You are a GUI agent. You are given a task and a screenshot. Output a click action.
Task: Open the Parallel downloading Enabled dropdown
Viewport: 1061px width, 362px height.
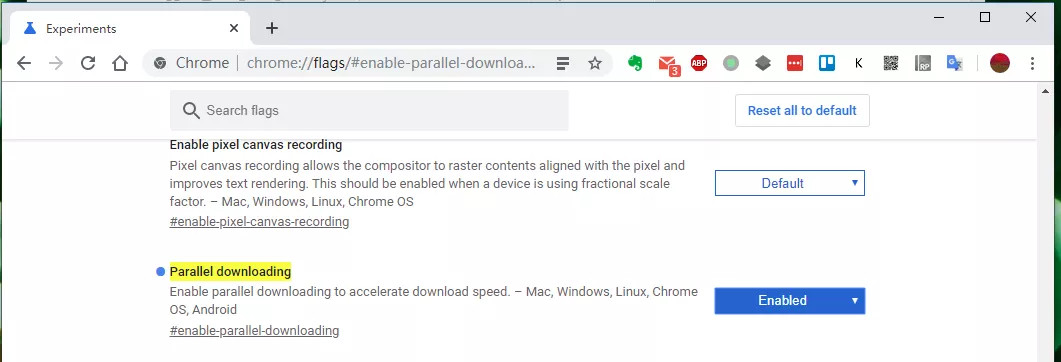pos(790,300)
